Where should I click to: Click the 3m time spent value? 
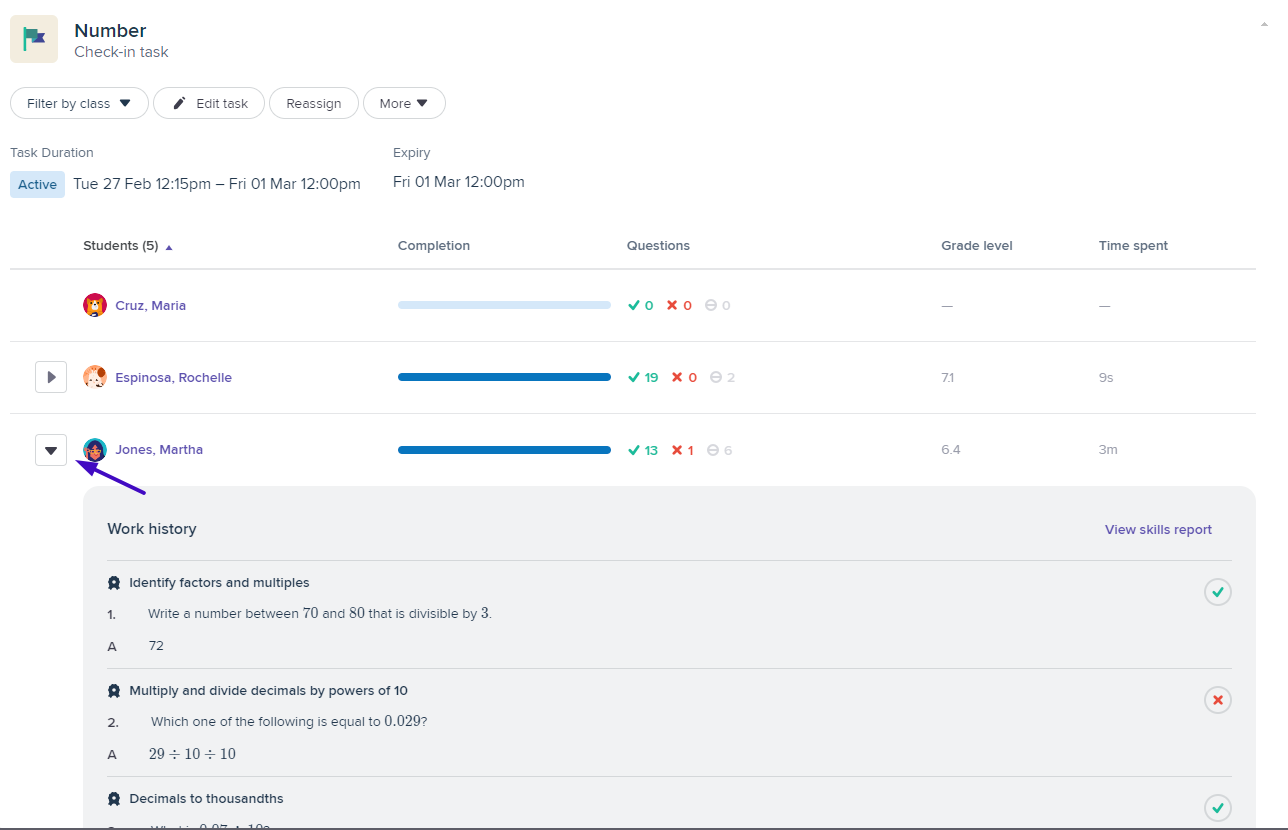click(x=1108, y=450)
